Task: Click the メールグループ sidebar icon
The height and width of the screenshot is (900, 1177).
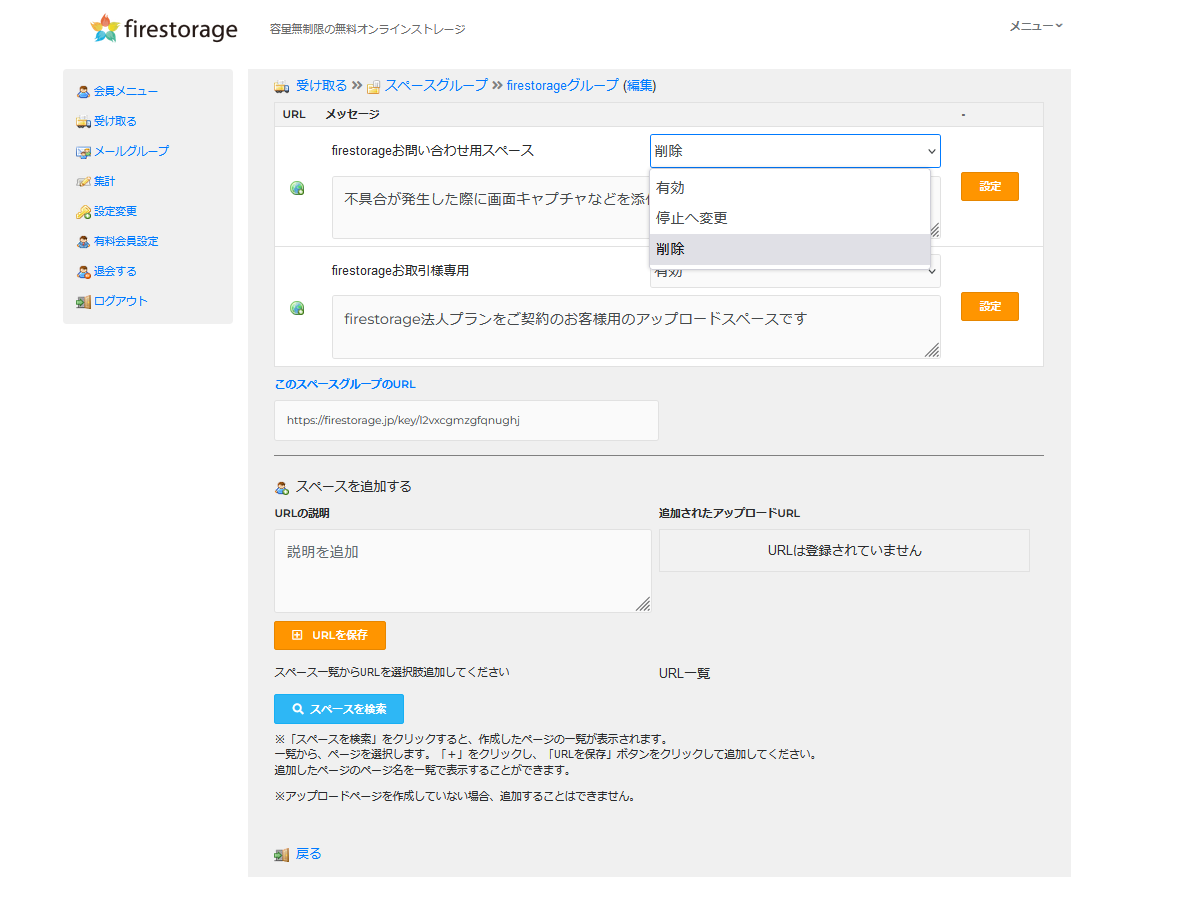Action: pos(83,152)
